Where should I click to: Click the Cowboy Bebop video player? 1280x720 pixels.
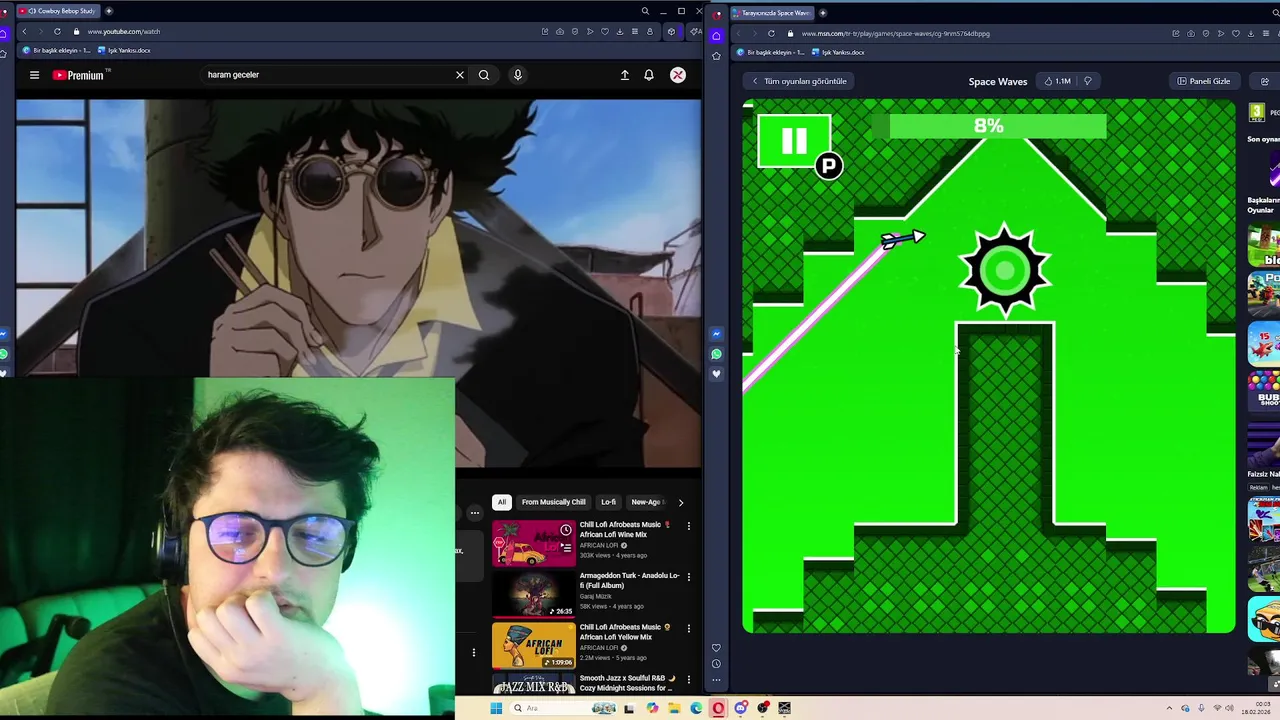coord(358,283)
